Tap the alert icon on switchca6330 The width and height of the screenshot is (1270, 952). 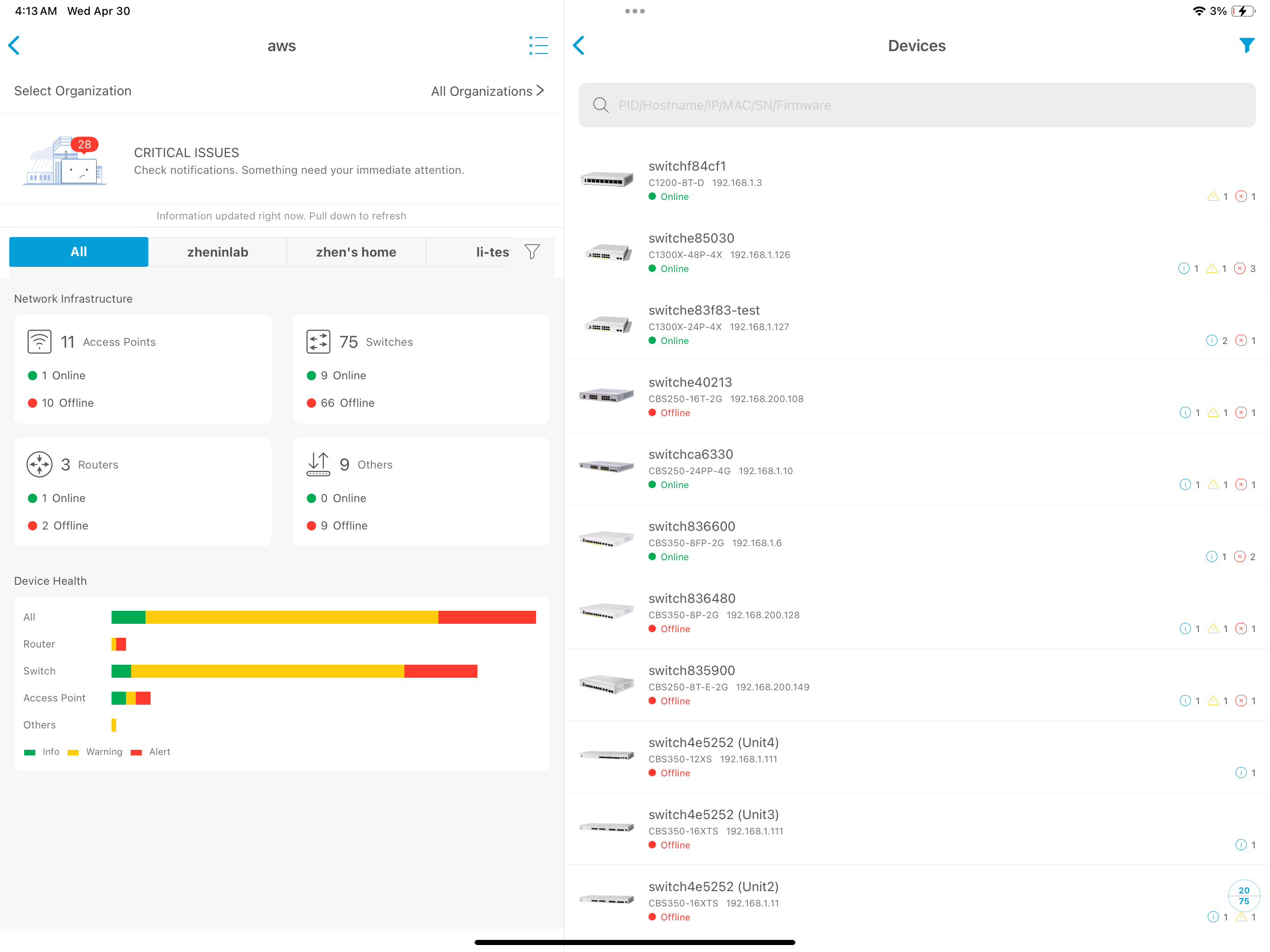1241,485
